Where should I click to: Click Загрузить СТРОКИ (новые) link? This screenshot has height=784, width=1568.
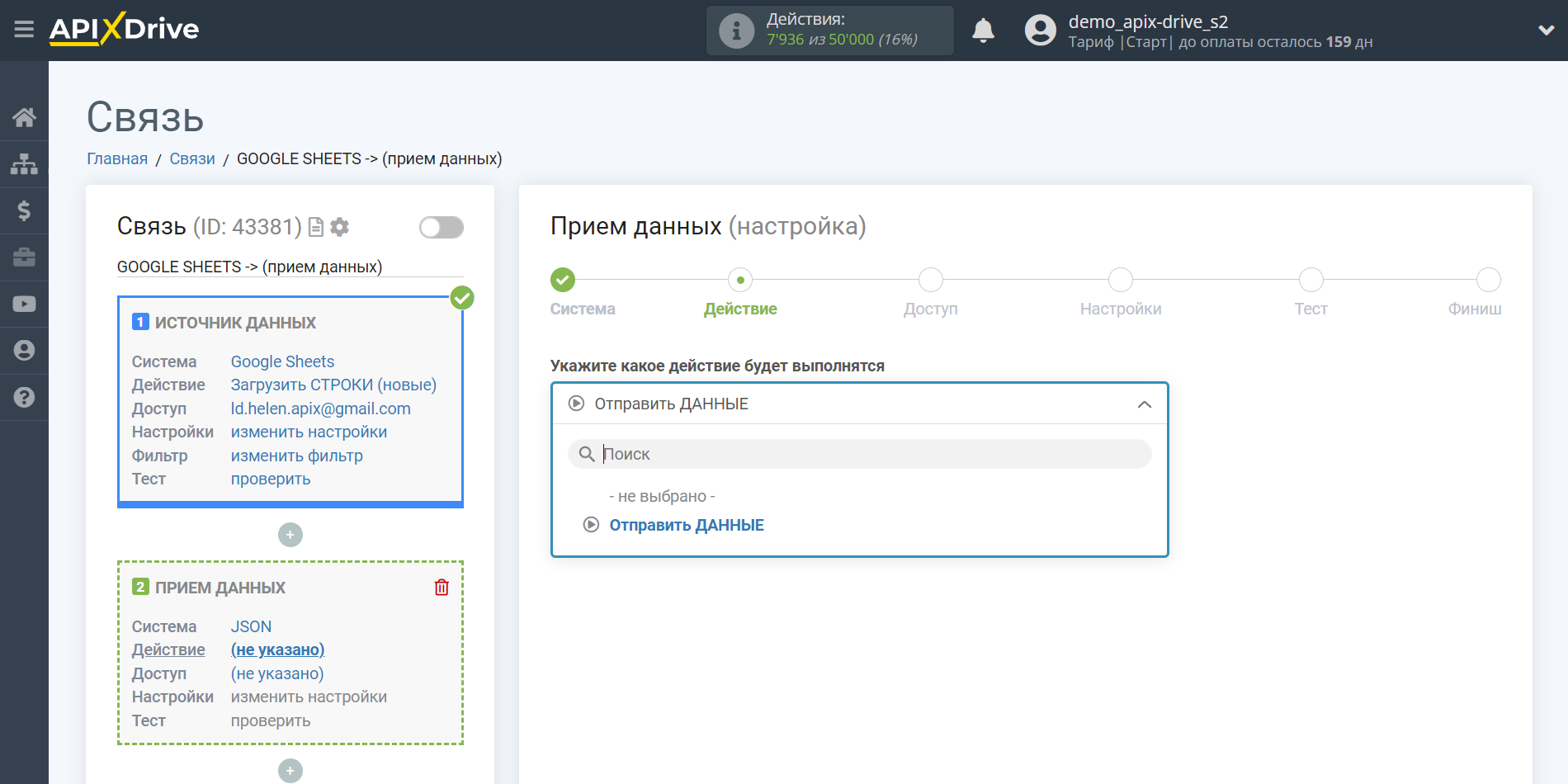click(333, 385)
